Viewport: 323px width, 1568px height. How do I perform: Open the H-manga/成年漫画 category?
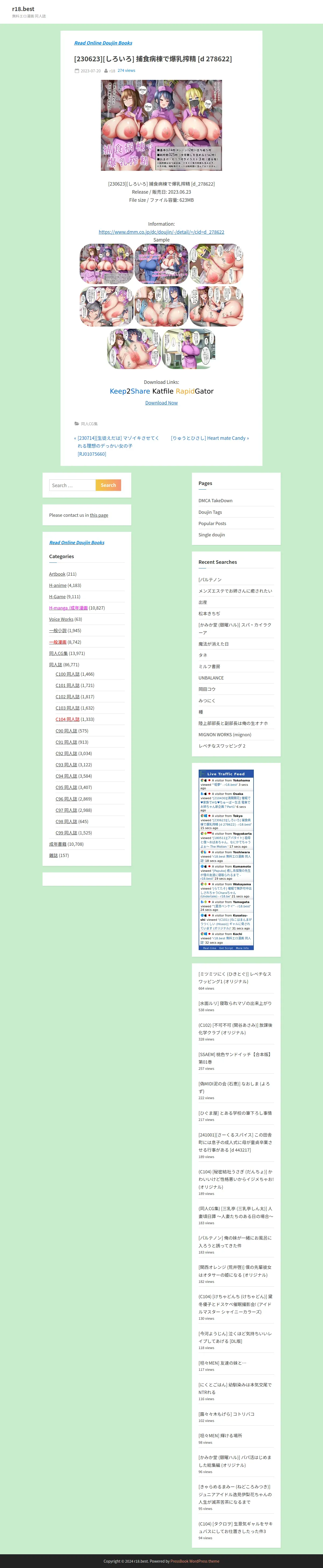[x=68, y=608]
